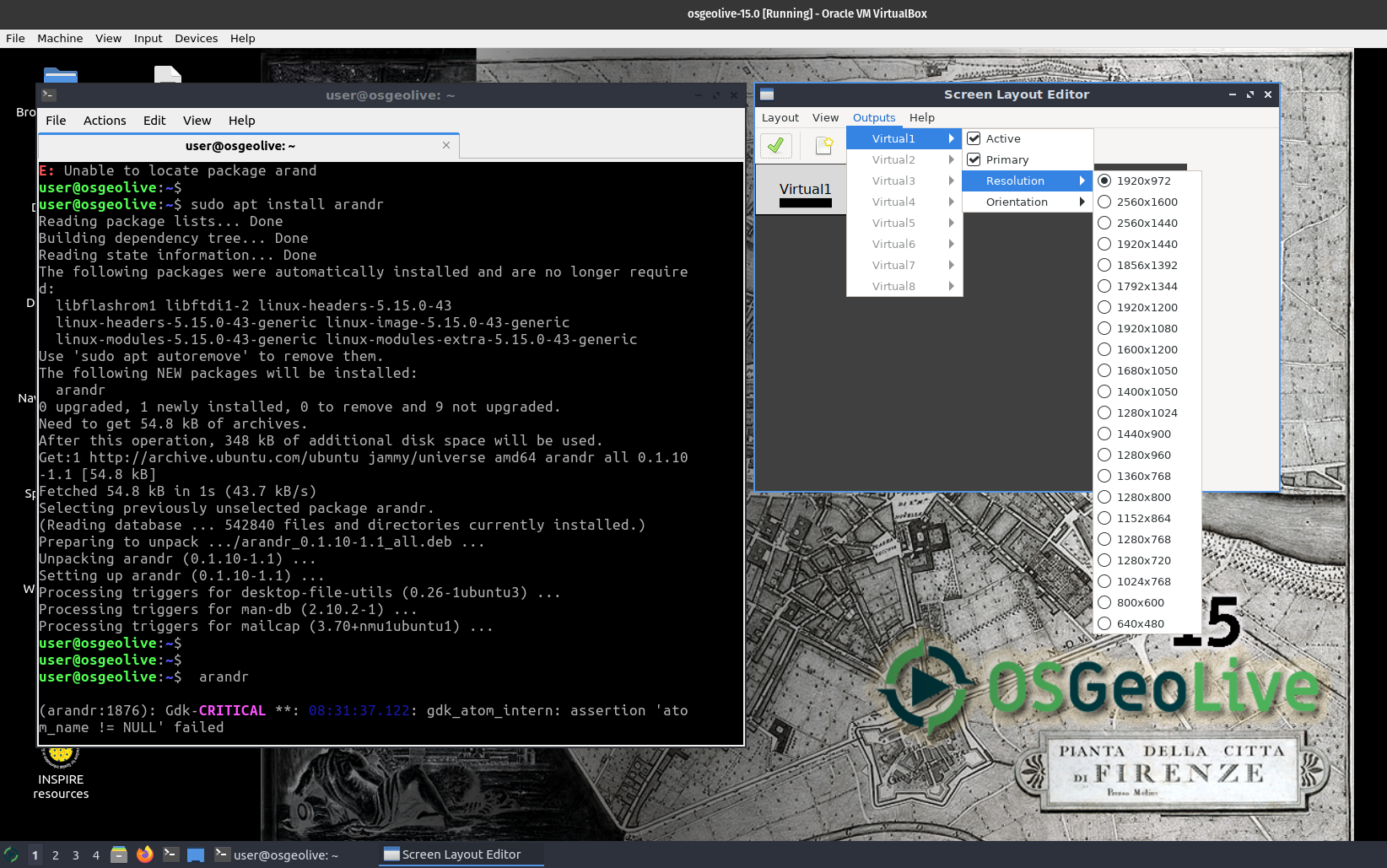Open the Orientation submenu

pyautogui.click(x=1028, y=202)
